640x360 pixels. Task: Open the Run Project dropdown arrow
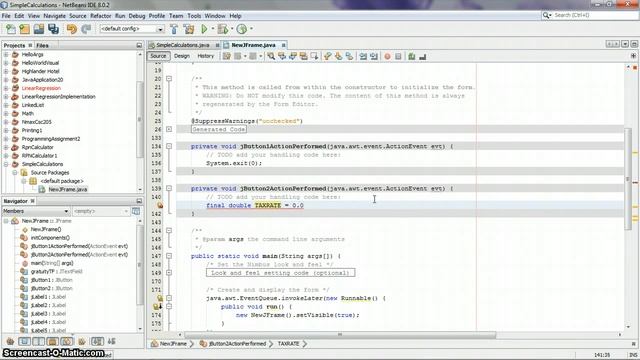tap(212, 29)
